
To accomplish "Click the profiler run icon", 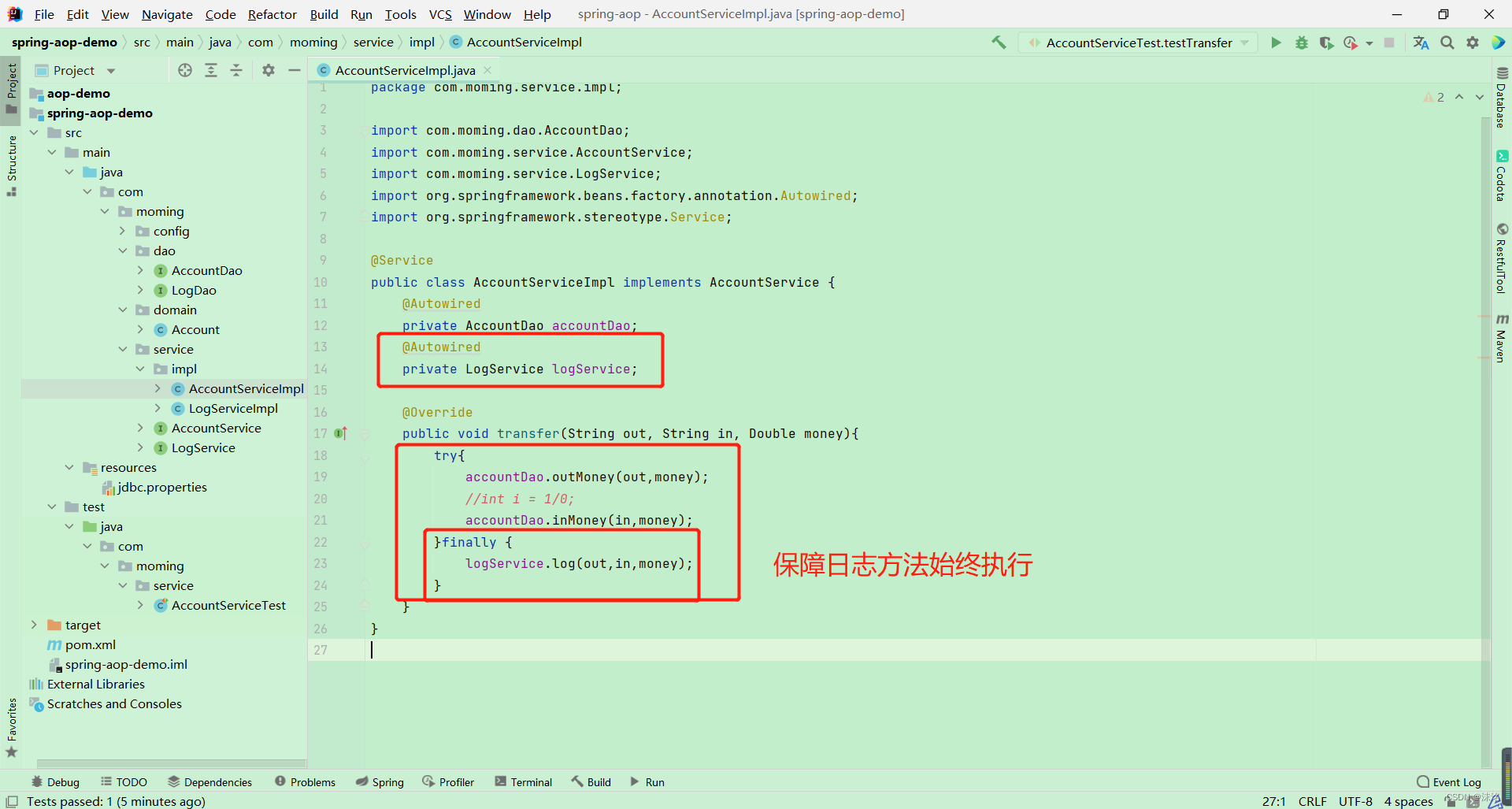I will pos(1351,43).
